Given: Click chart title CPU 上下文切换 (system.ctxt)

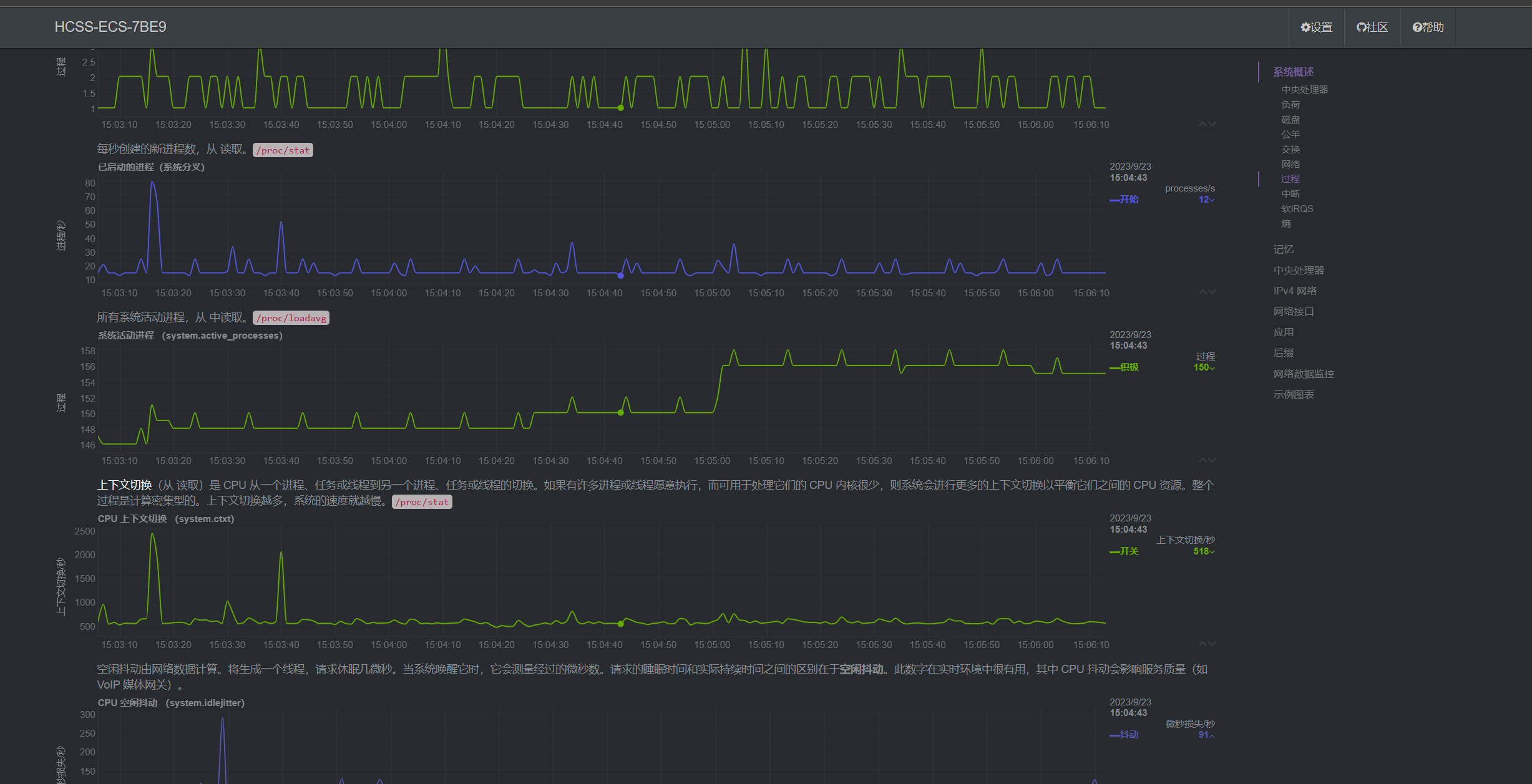Looking at the screenshot, I should 166,519.
